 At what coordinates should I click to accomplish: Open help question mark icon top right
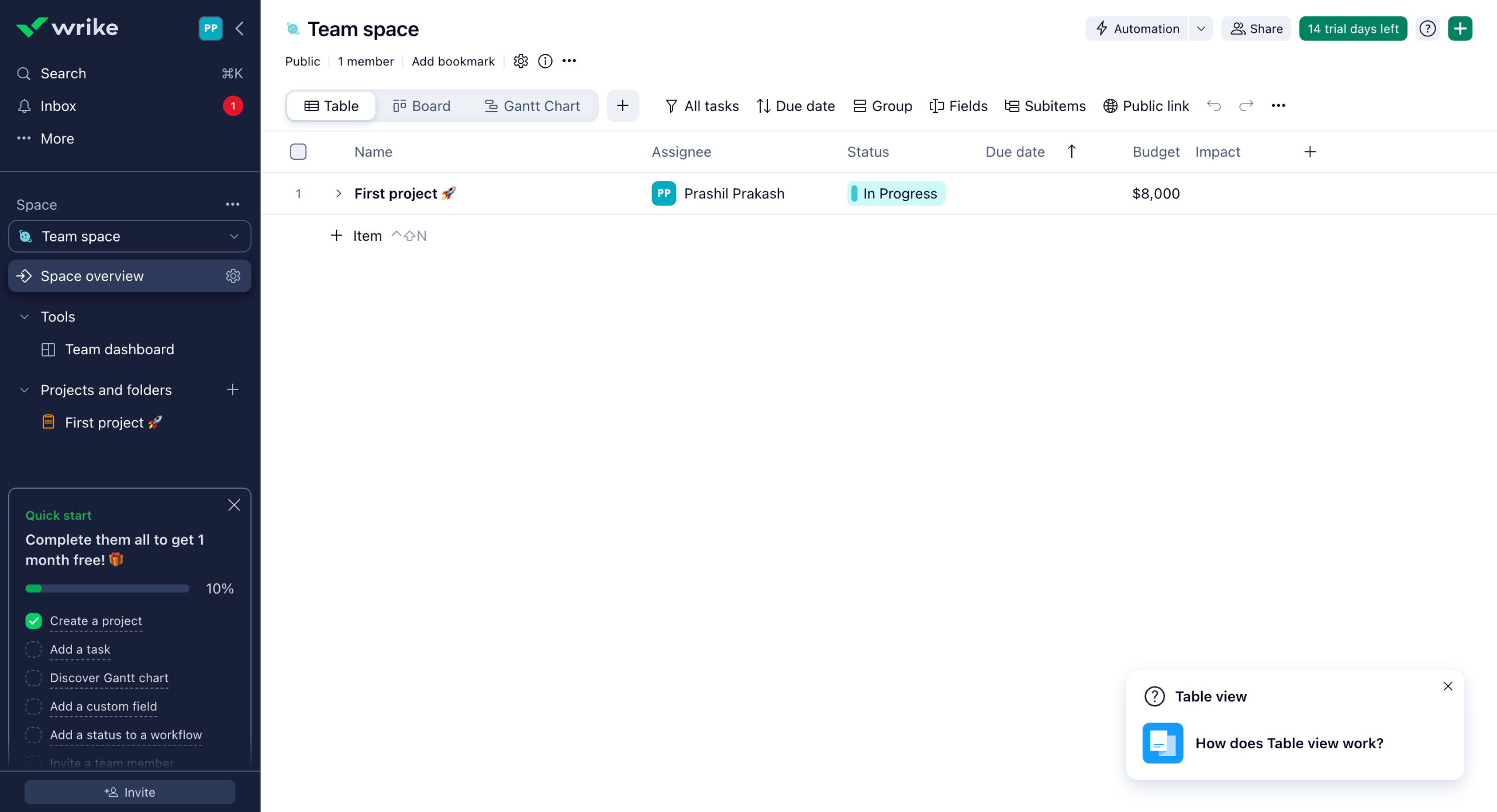[x=1427, y=29]
